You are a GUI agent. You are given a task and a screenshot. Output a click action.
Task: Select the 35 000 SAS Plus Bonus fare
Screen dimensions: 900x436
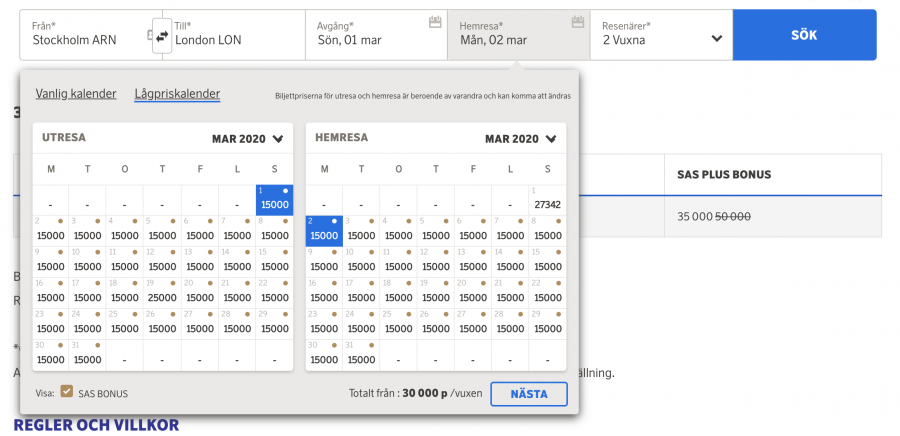point(713,216)
